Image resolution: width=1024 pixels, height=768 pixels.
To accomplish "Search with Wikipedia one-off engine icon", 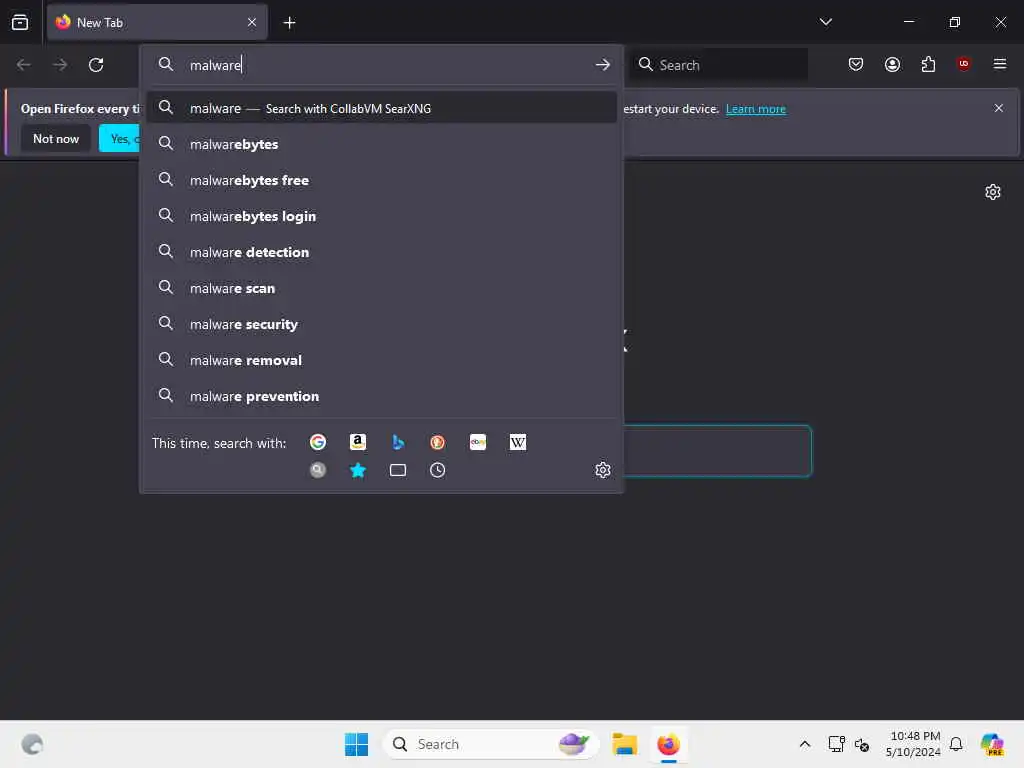I will coord(518,442).
